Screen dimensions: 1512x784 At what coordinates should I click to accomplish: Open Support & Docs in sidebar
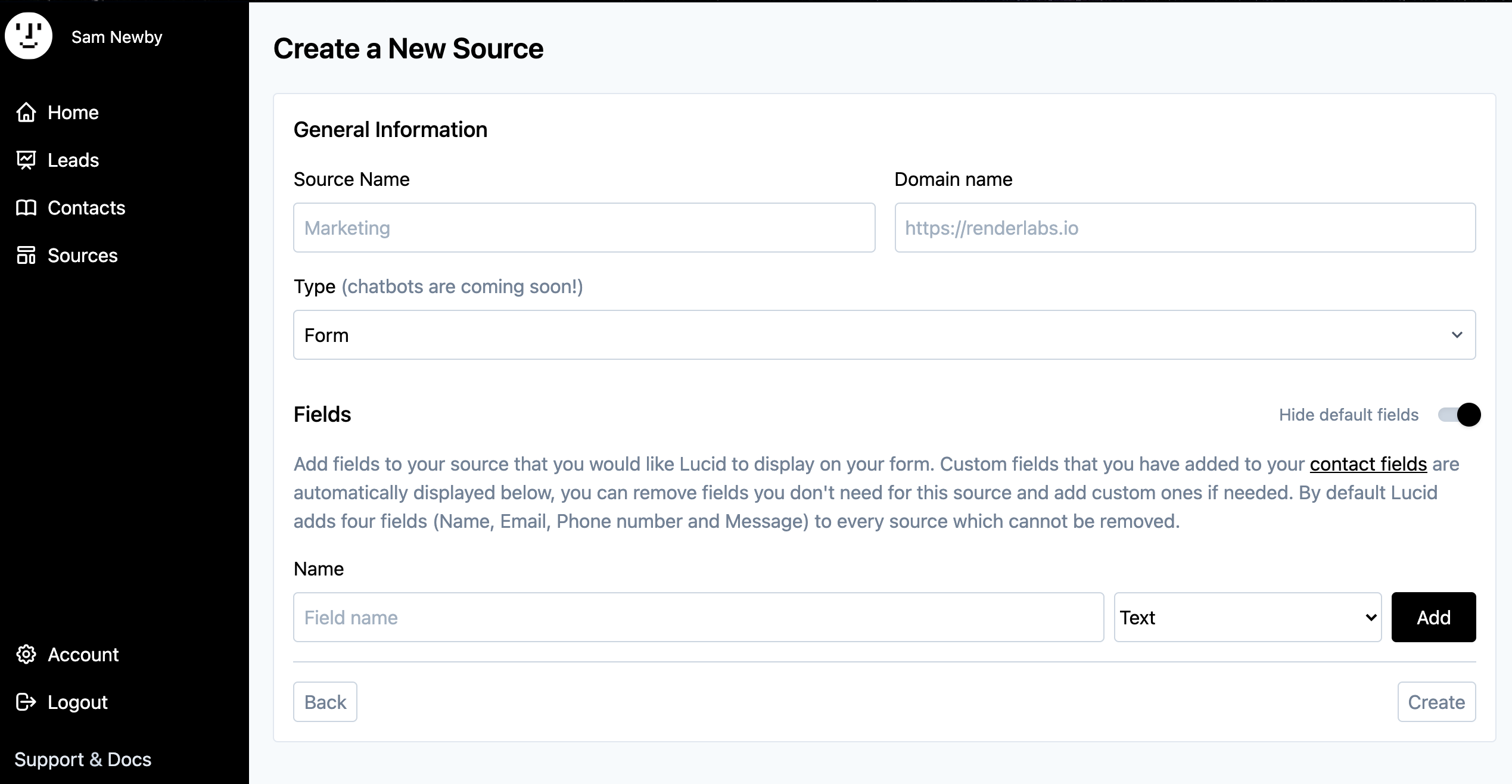83,759
